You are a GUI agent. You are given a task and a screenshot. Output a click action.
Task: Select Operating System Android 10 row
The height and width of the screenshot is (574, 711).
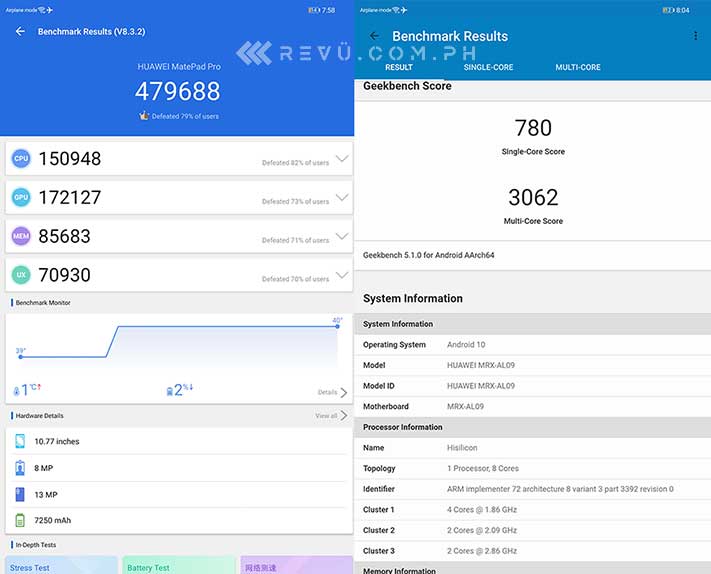point(532,345)
